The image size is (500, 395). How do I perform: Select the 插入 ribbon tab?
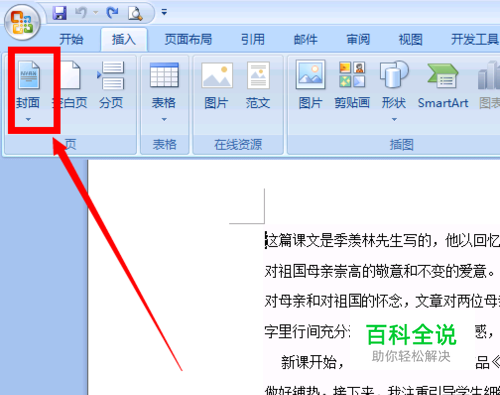pos(124,39)
